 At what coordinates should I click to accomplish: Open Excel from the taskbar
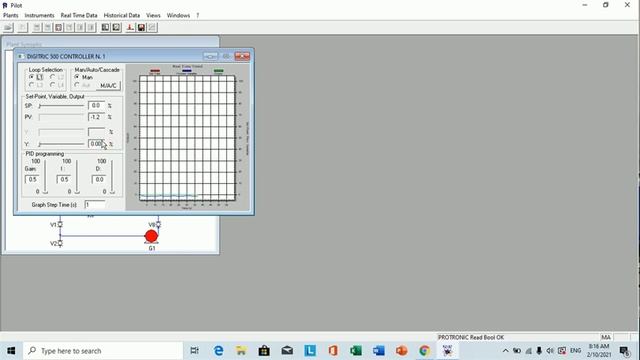[356, 351]
